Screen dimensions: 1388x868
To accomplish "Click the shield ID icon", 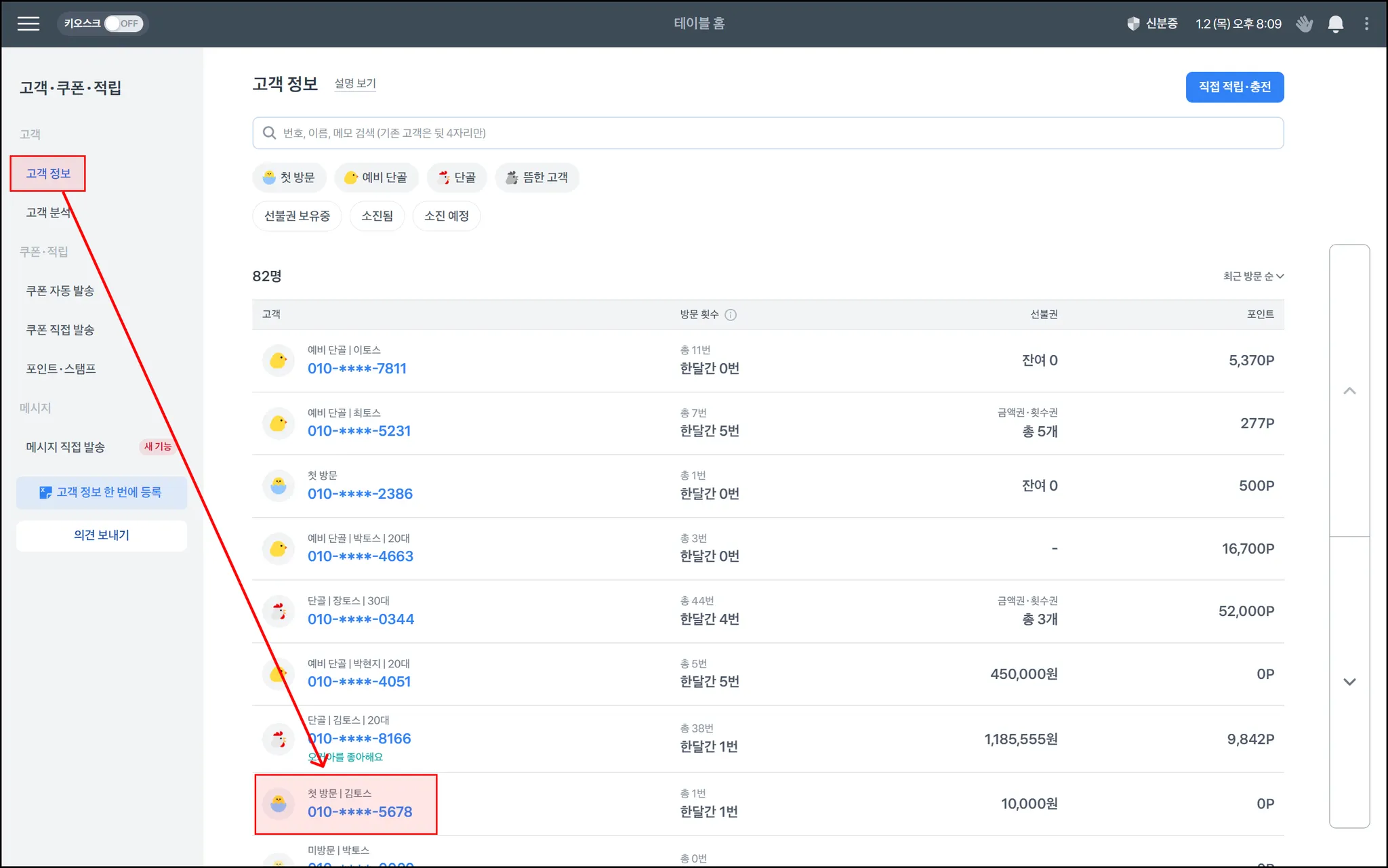I will pos(1133,24).
